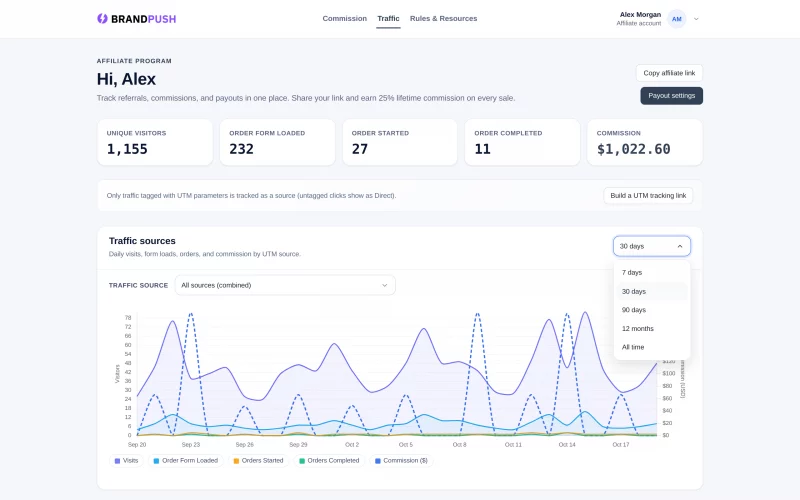Screen dimensions: 800x500
Task: Click Build a UTM tracking link
Action: tap(648, 195)
